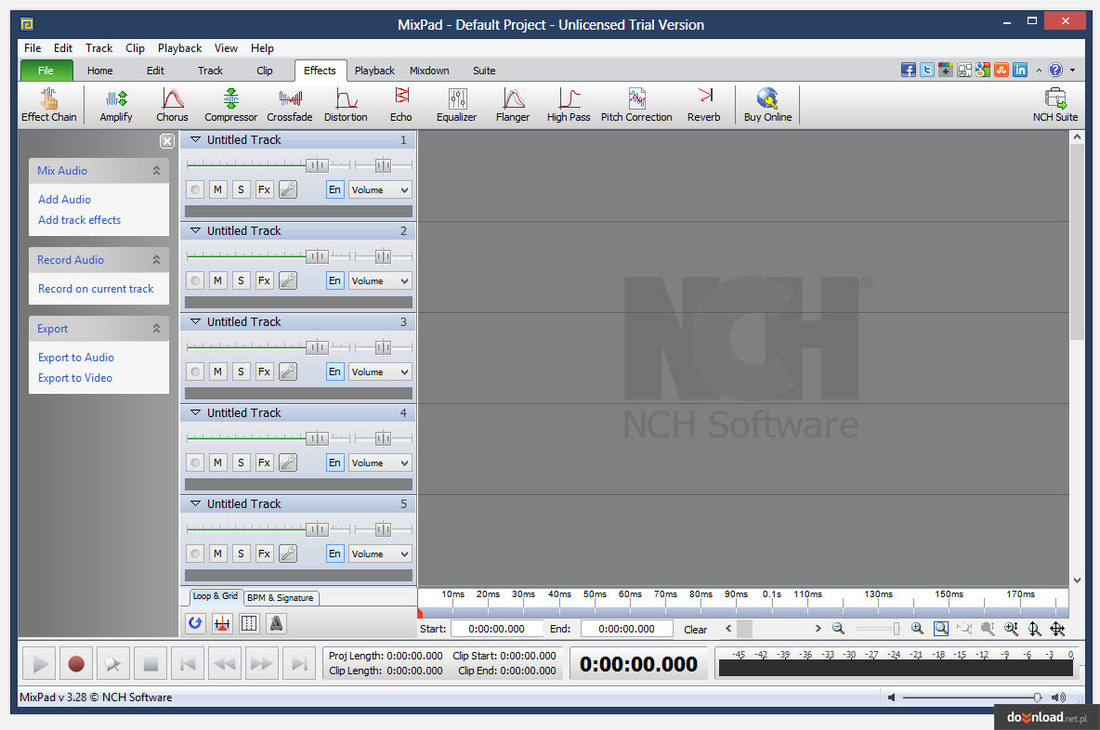Open the Track menu
This screenshot has width=1100, height=730.
click(x=99, y=48)
